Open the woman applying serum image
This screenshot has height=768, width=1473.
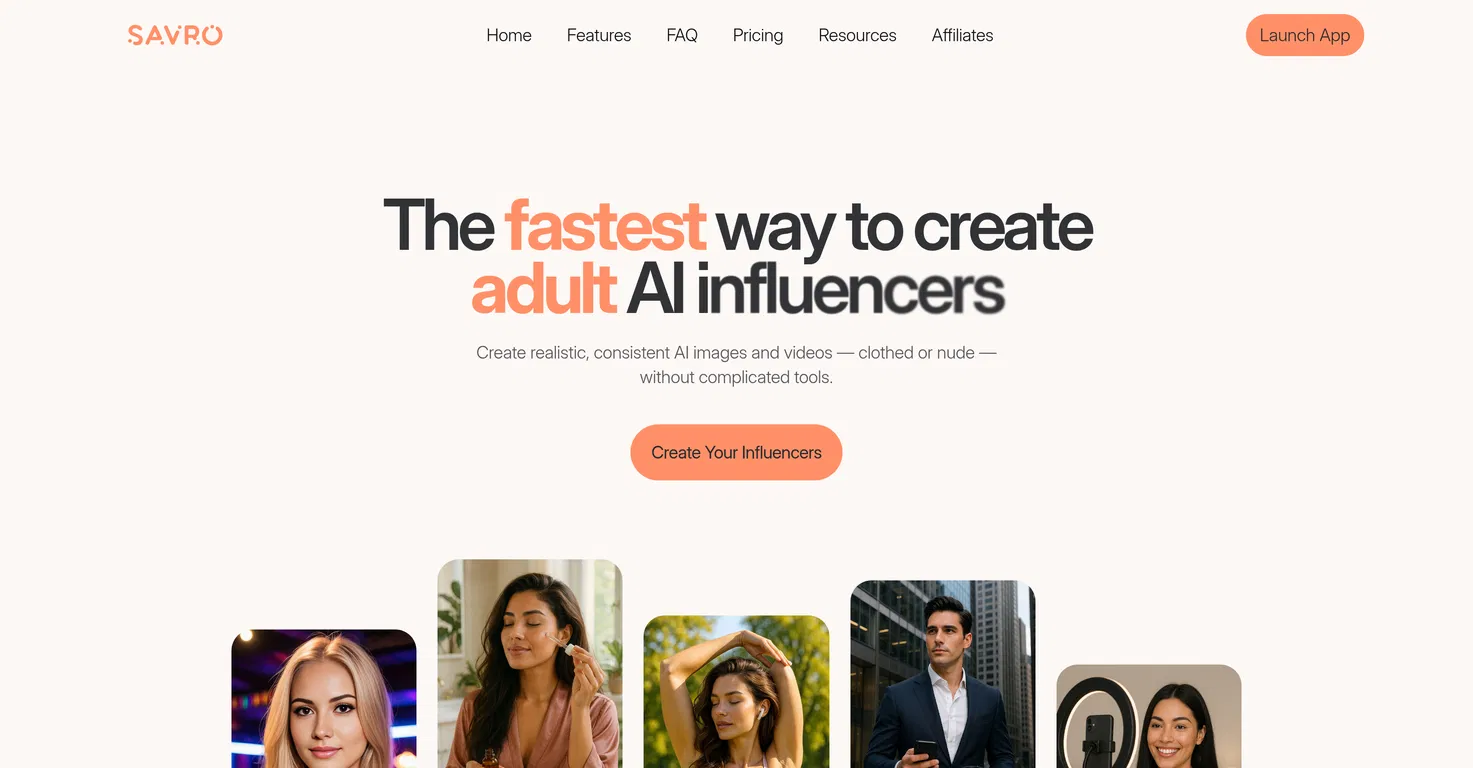[x=530, y=664]
